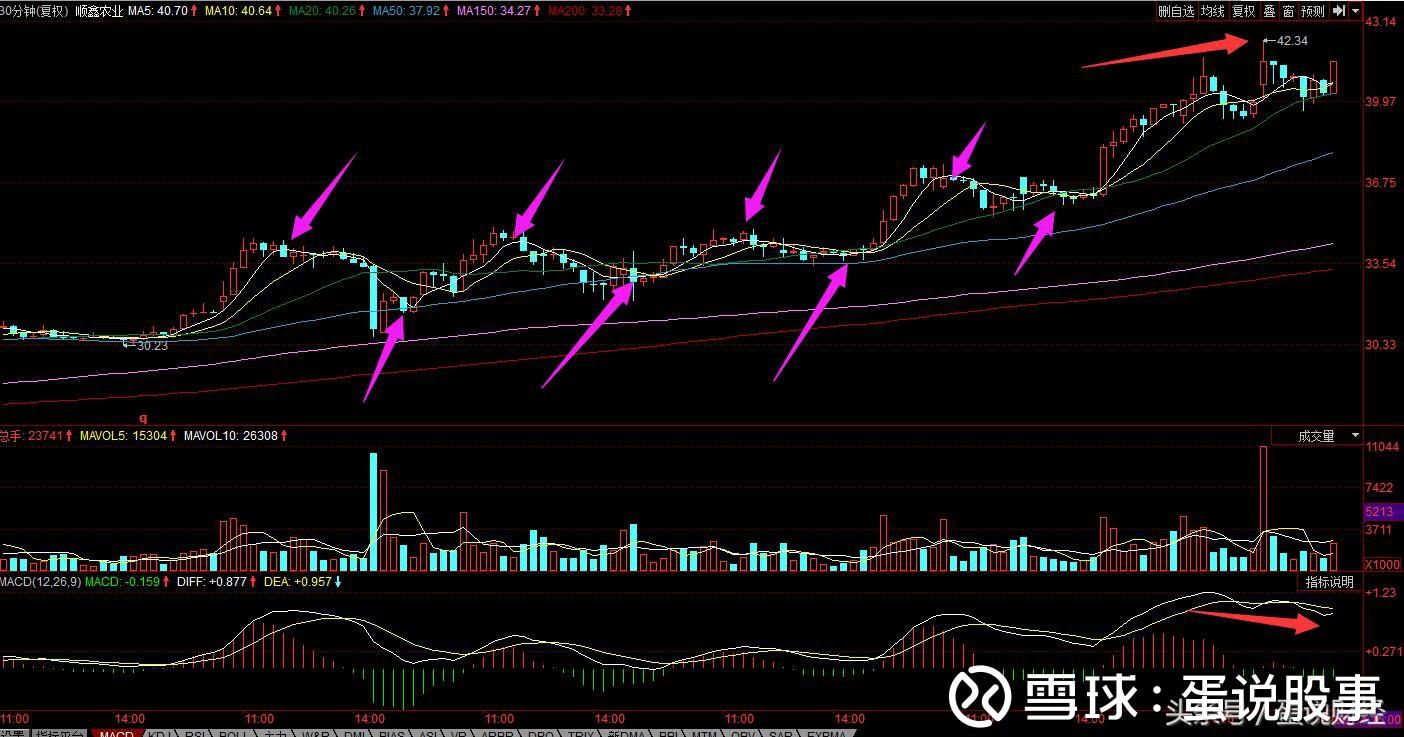This screenshot has width=1404, height=737.
Task: Click the 顺鑫农业 stock name
Action: pyautogui.click(x=99, y=11)
